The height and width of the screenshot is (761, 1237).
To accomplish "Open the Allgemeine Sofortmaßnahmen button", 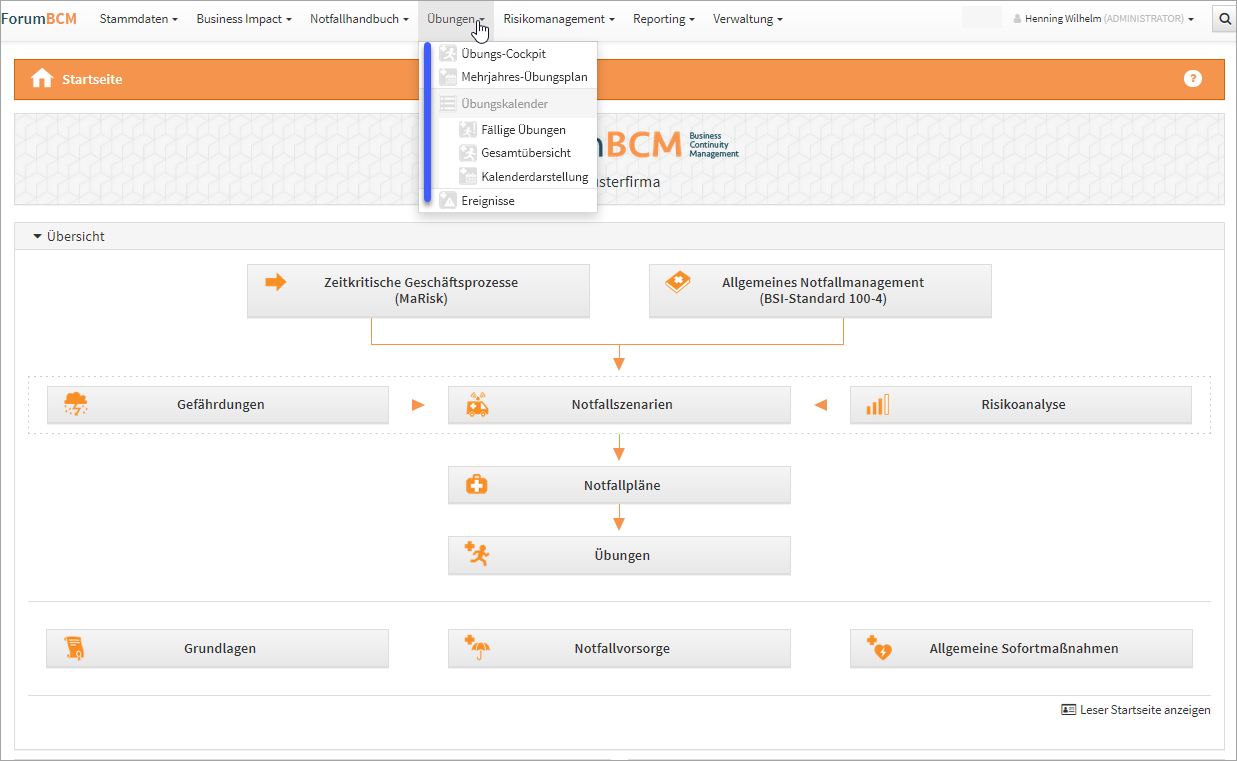I will click(1021, 648).
